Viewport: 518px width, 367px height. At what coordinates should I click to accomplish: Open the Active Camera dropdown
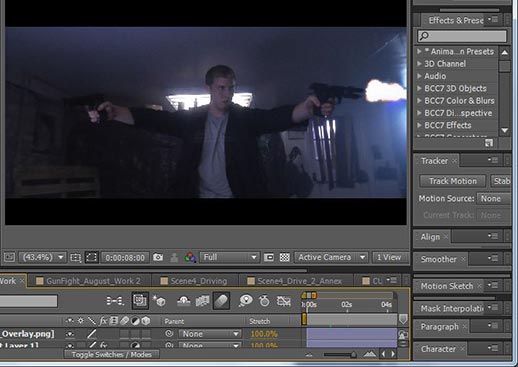(x=331, y=257)
